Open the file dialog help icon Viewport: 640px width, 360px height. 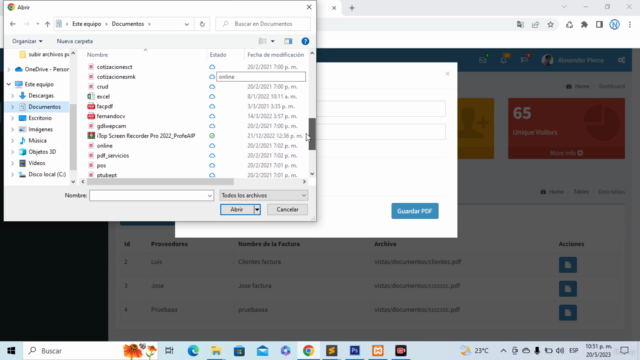click(x=305, y=41)
